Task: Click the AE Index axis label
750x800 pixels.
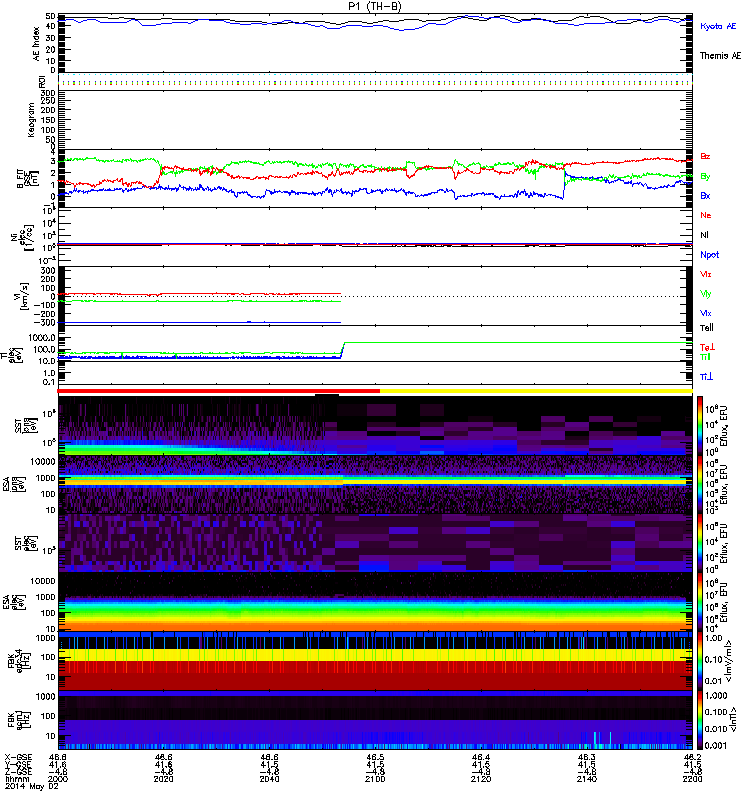Action: pos(36,44)
